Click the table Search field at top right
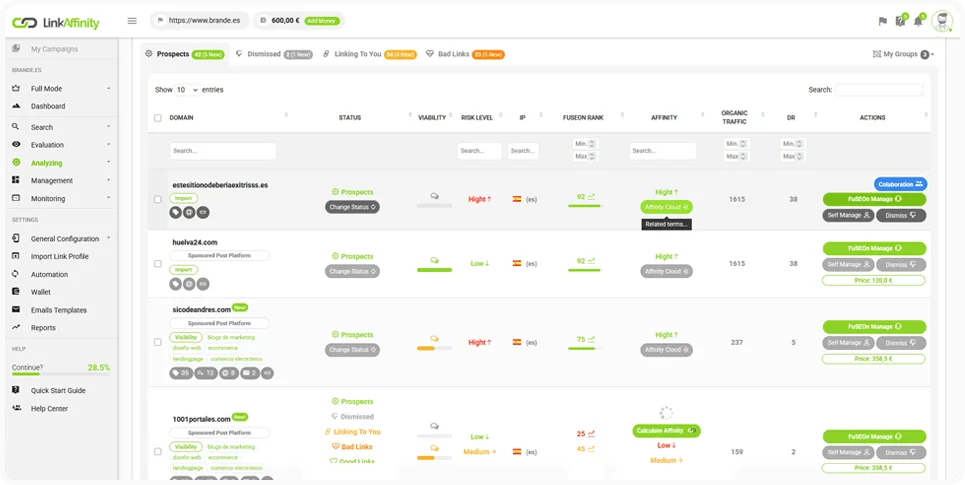This screenshot has width=965, height=485. (878, 90)
